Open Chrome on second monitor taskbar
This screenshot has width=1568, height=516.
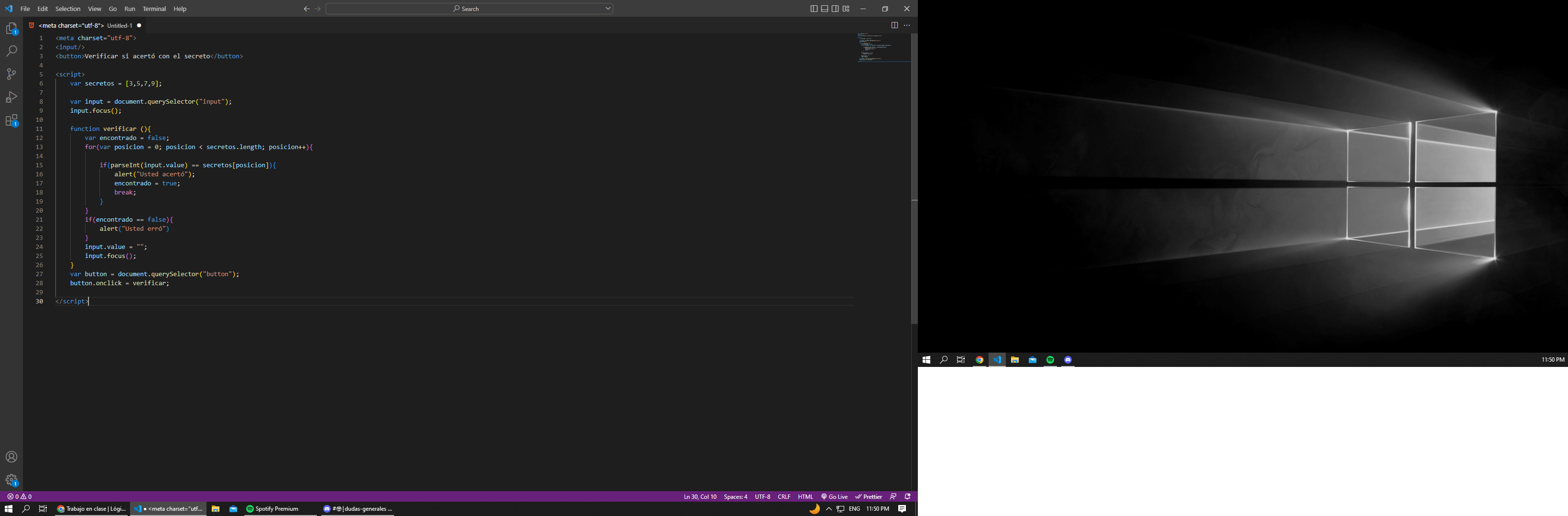980,360
